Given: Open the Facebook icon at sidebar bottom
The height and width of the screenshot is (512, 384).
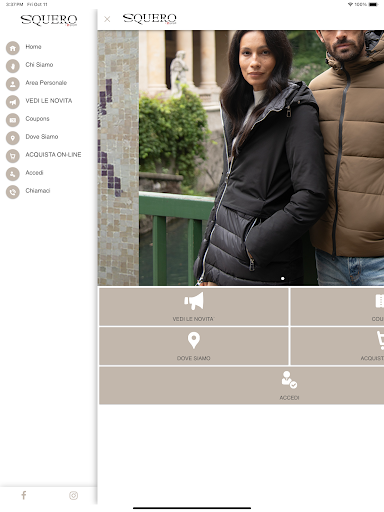Looking at the screenshot, I should (x=24, y=495).
